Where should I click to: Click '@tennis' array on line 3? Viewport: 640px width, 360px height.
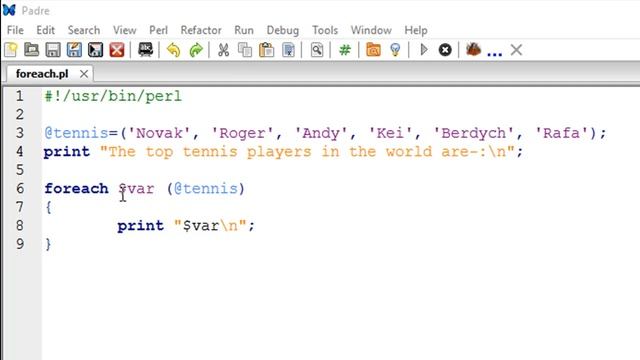point(76,133)
